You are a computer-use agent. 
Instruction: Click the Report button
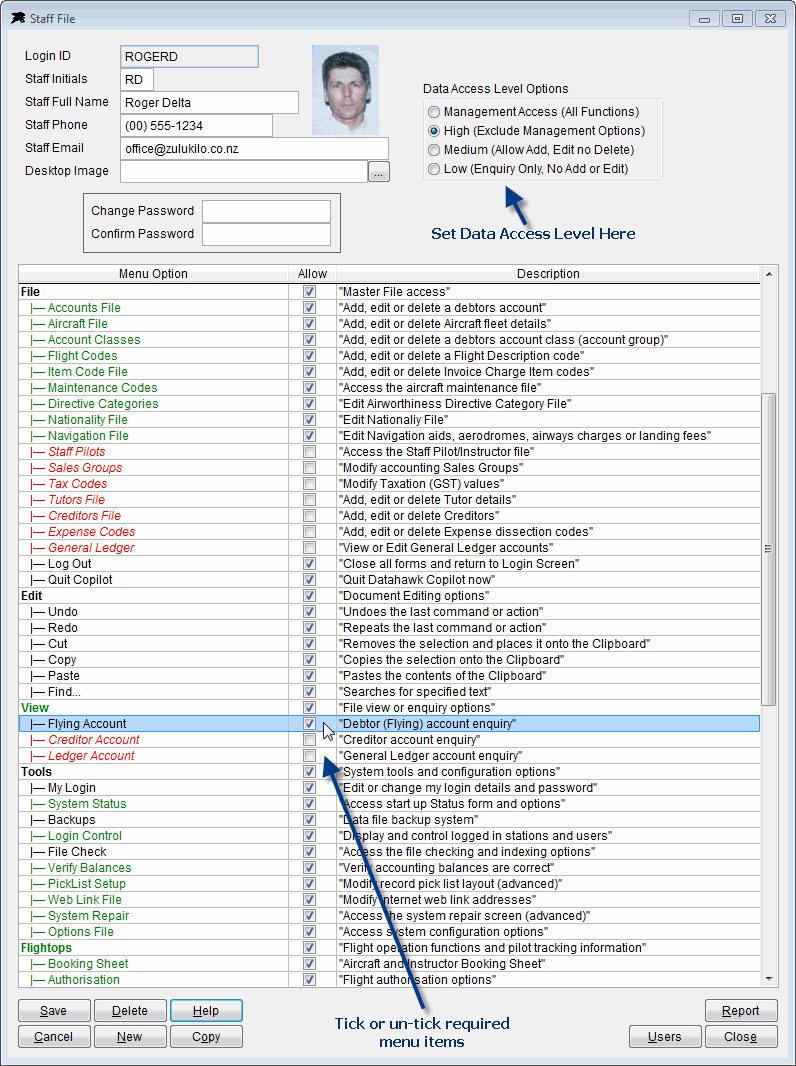tap(741, 1011)
